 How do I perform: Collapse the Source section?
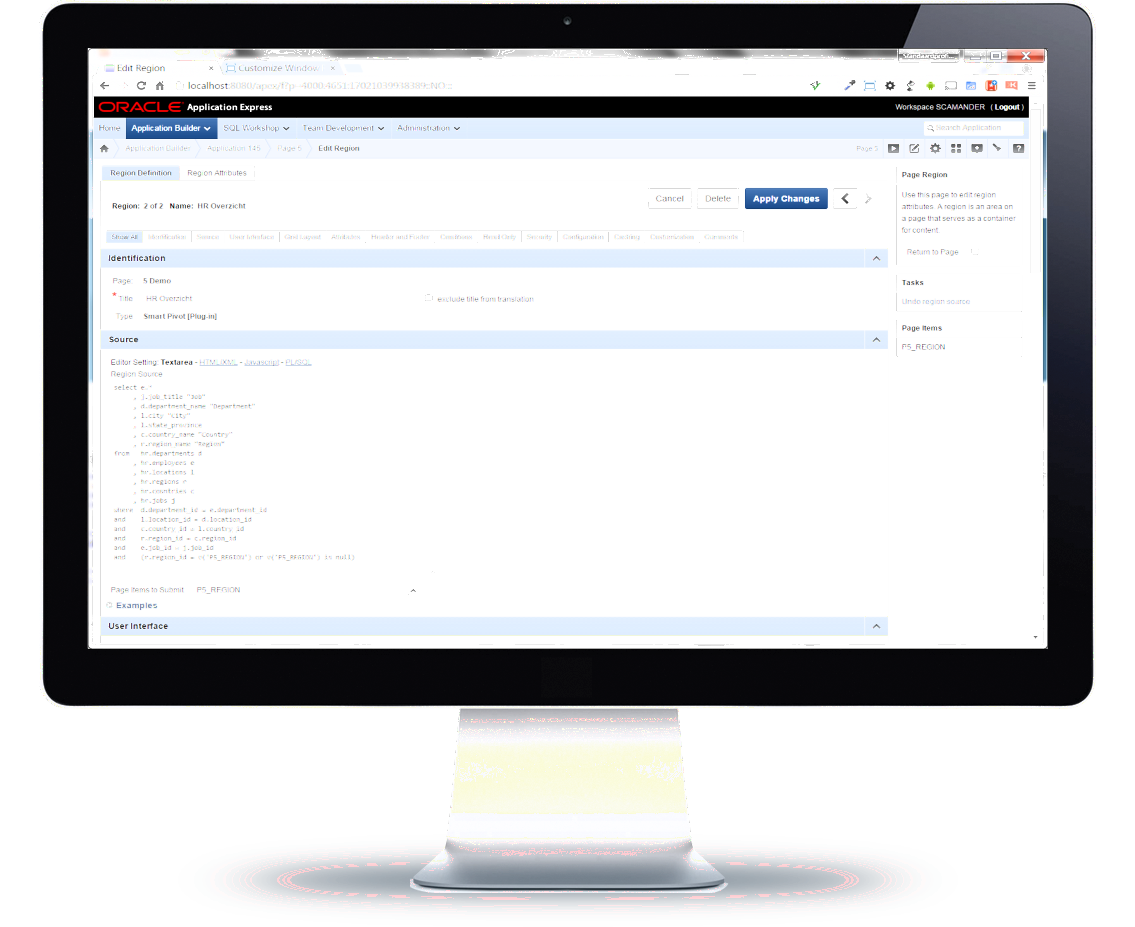tap(876, 340)
